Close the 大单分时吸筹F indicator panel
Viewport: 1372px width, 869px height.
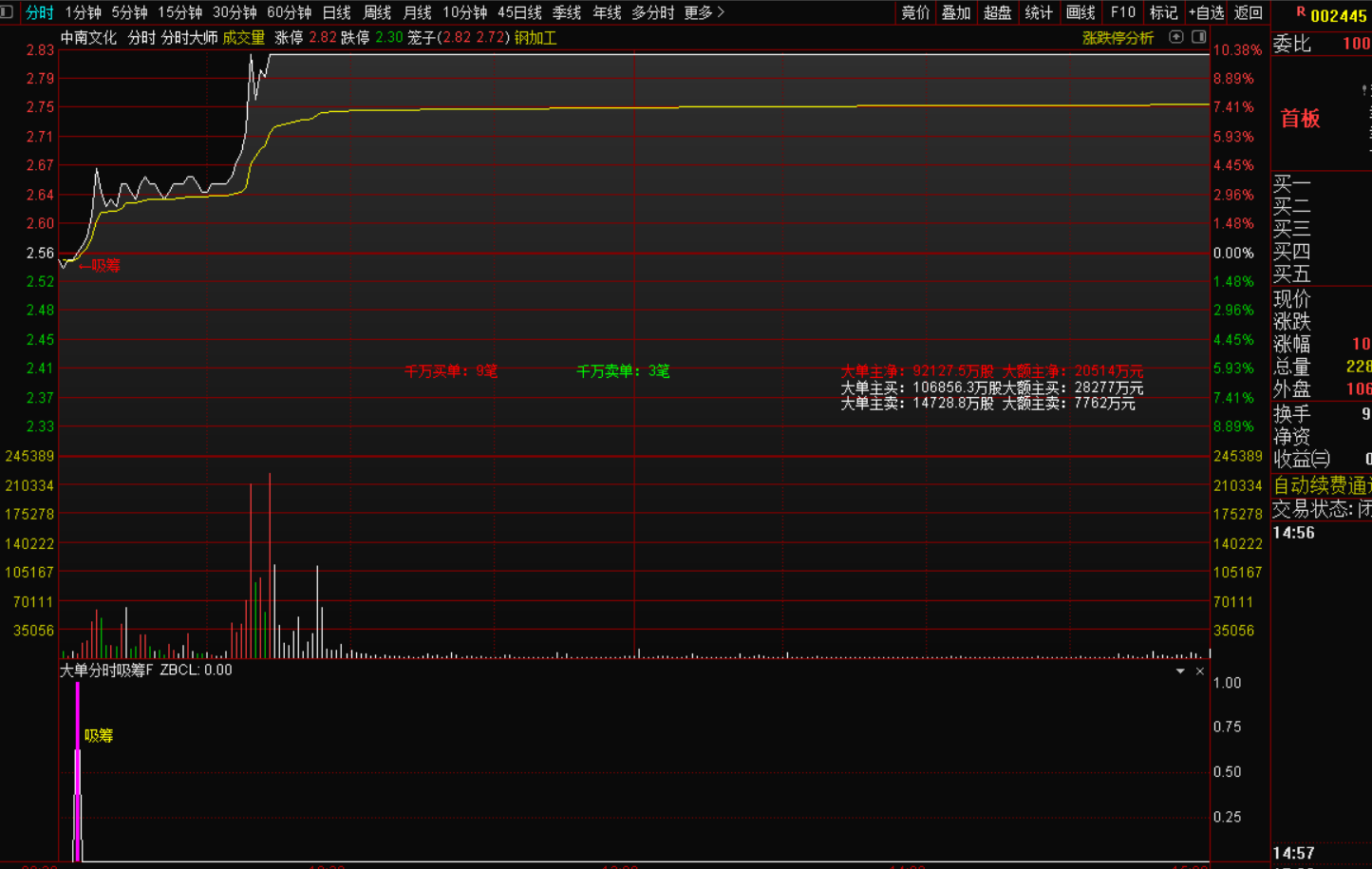point(1200,671)
